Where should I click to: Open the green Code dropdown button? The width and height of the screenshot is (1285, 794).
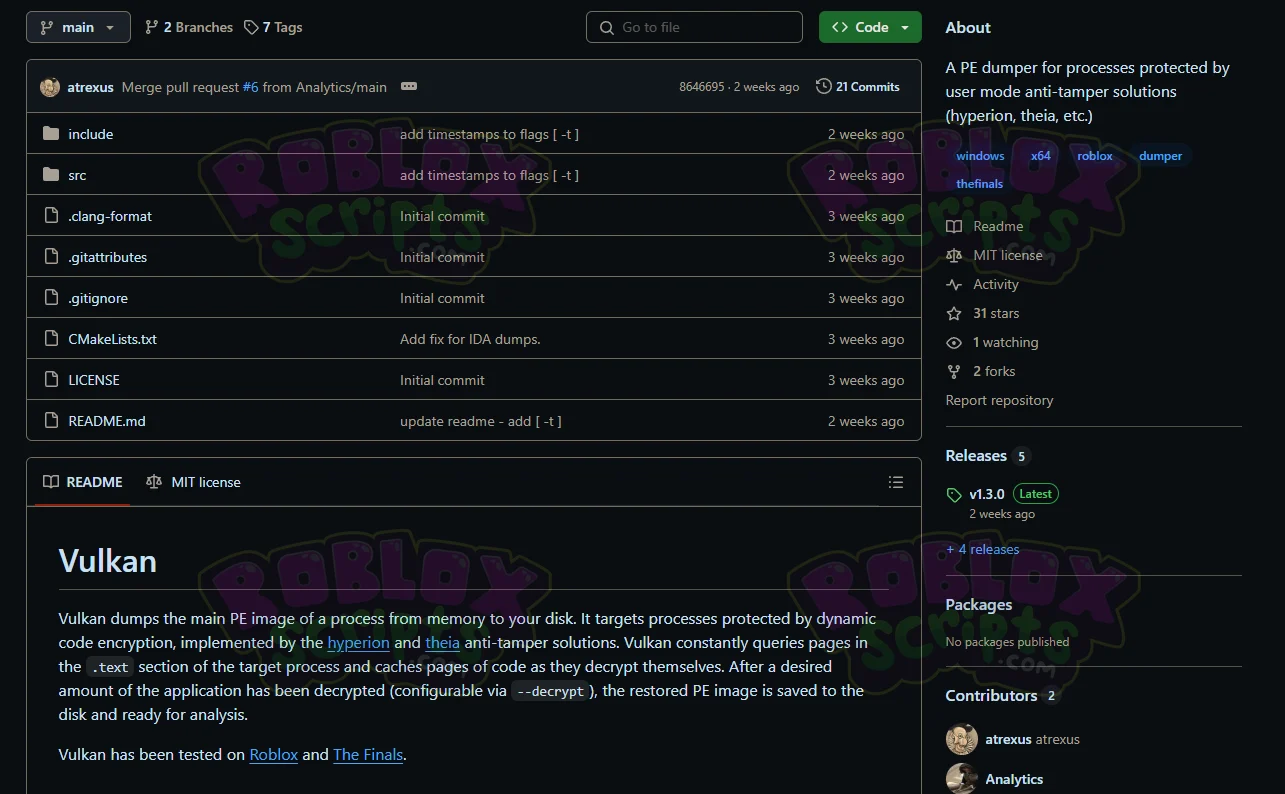(870, 27)
